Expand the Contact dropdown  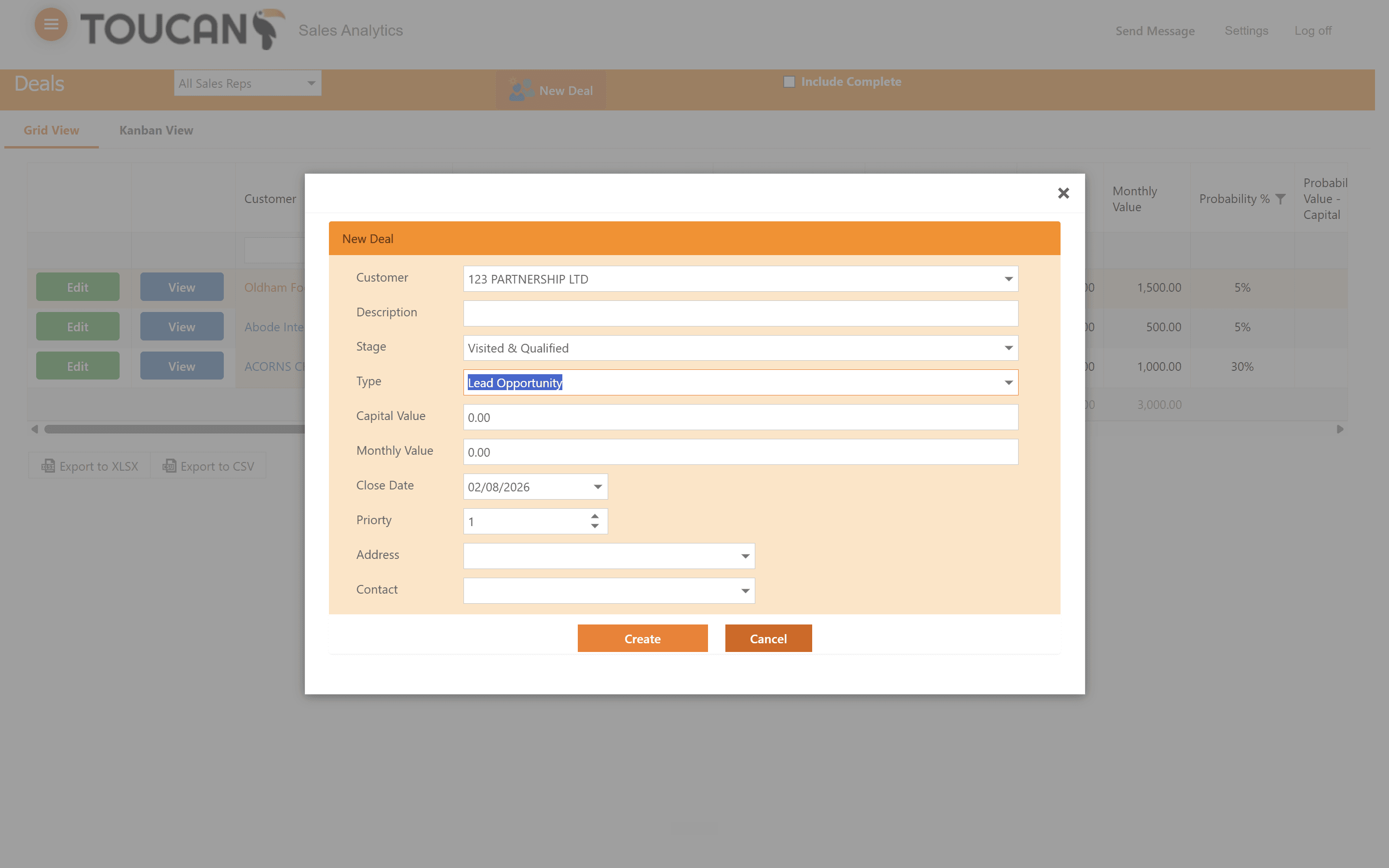(745, 591)
